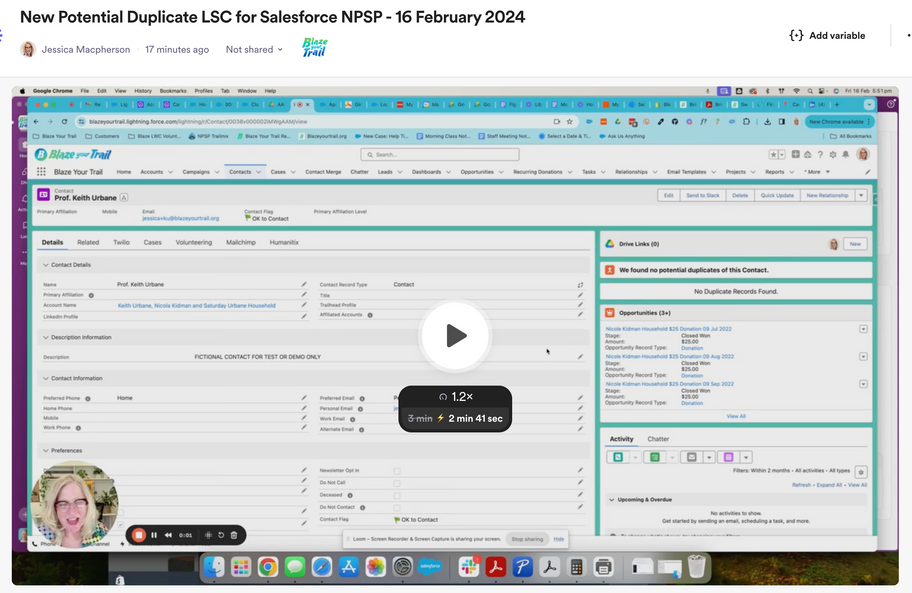Click the Loom stop recording button
This screenshot has height=593, width=912.
(138, 535)
